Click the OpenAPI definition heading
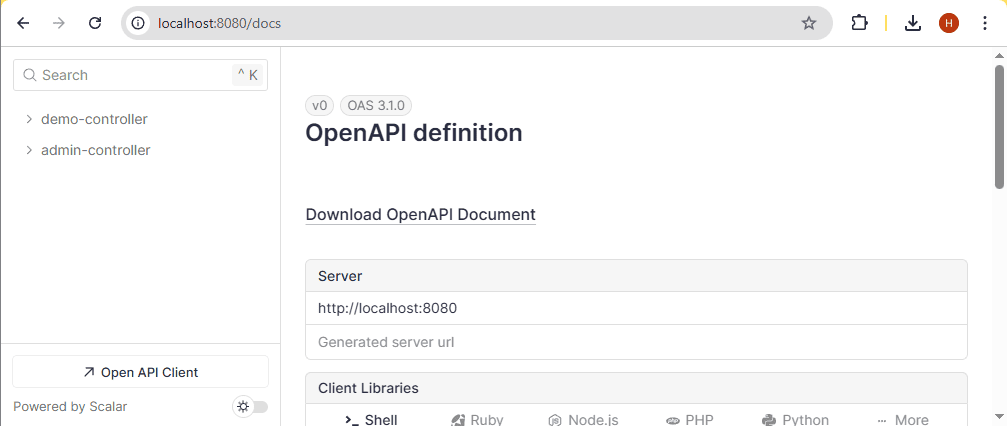This screenshot has width=1007, height=426. [414, 132]
